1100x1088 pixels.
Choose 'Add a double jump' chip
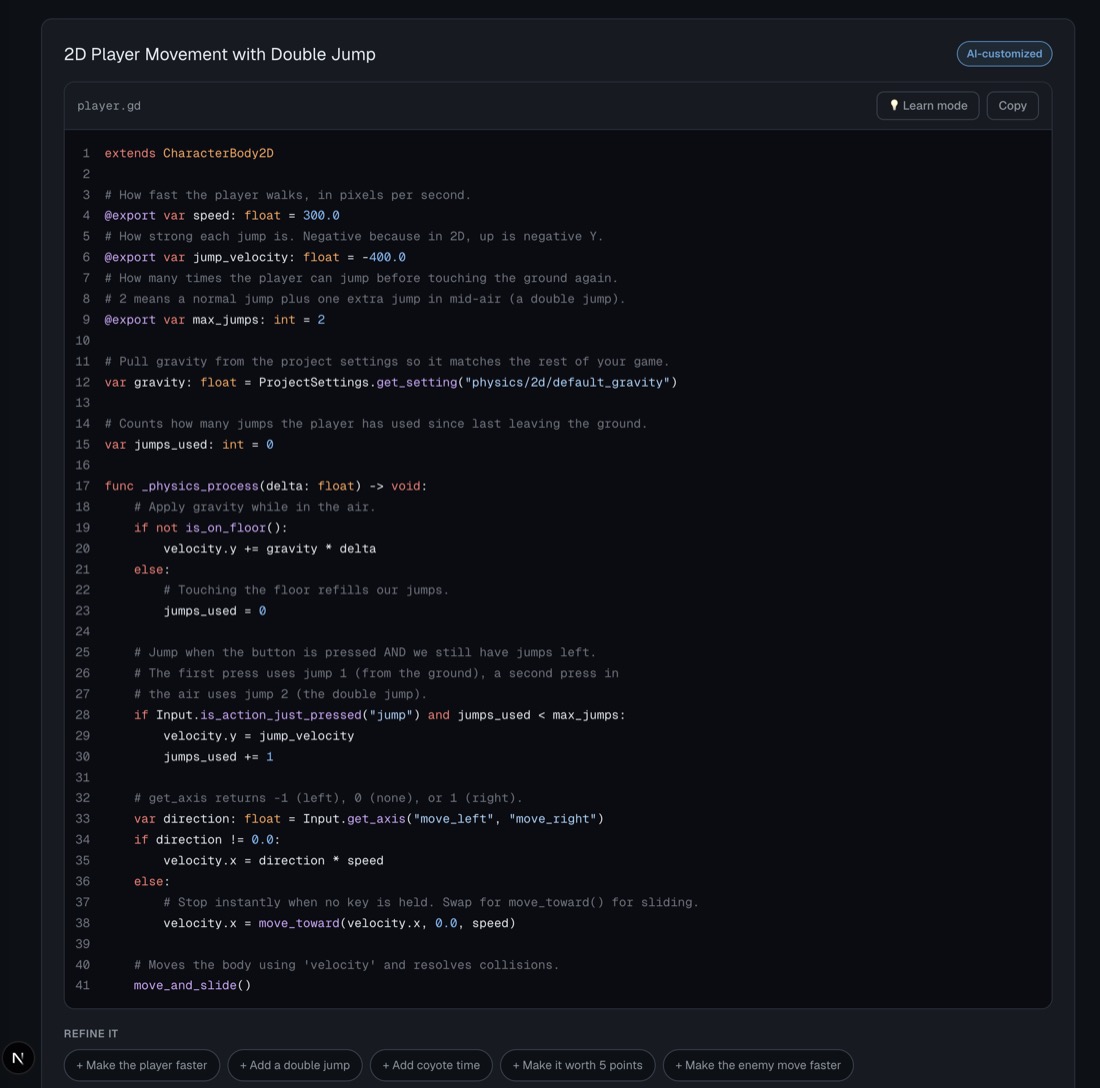[x=295, y=1065]
